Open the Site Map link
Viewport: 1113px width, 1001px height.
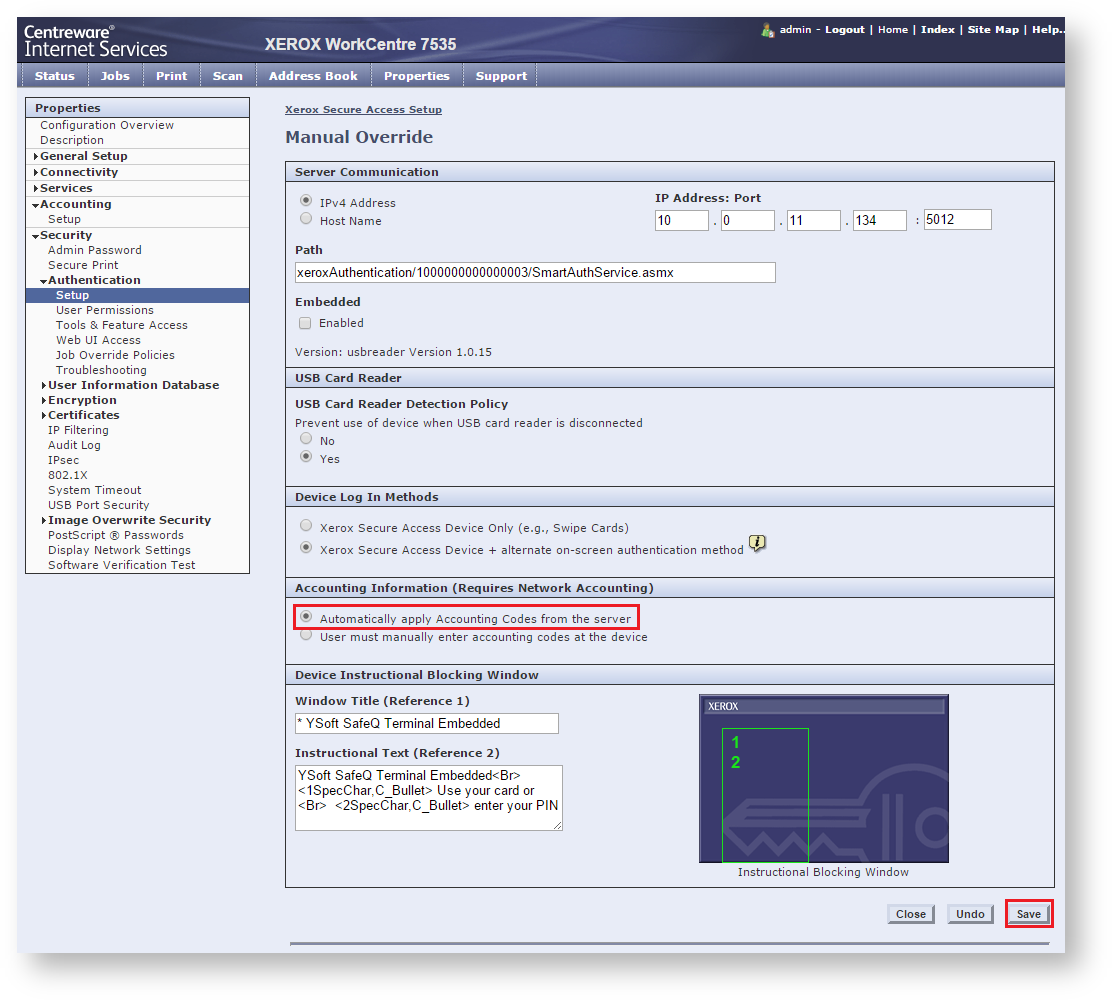pyautogui.click(x=993, y=30)
